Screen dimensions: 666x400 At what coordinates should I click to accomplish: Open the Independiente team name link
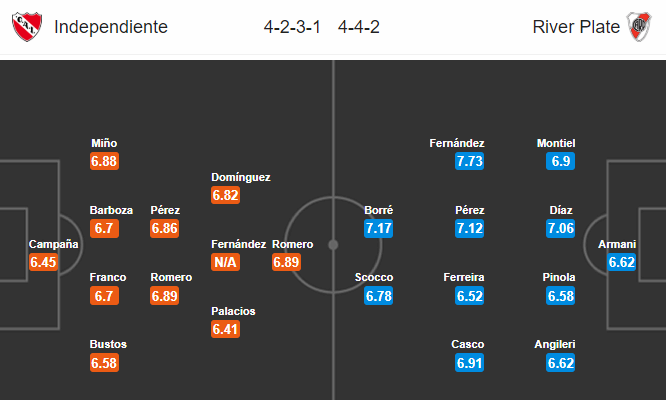111,27
